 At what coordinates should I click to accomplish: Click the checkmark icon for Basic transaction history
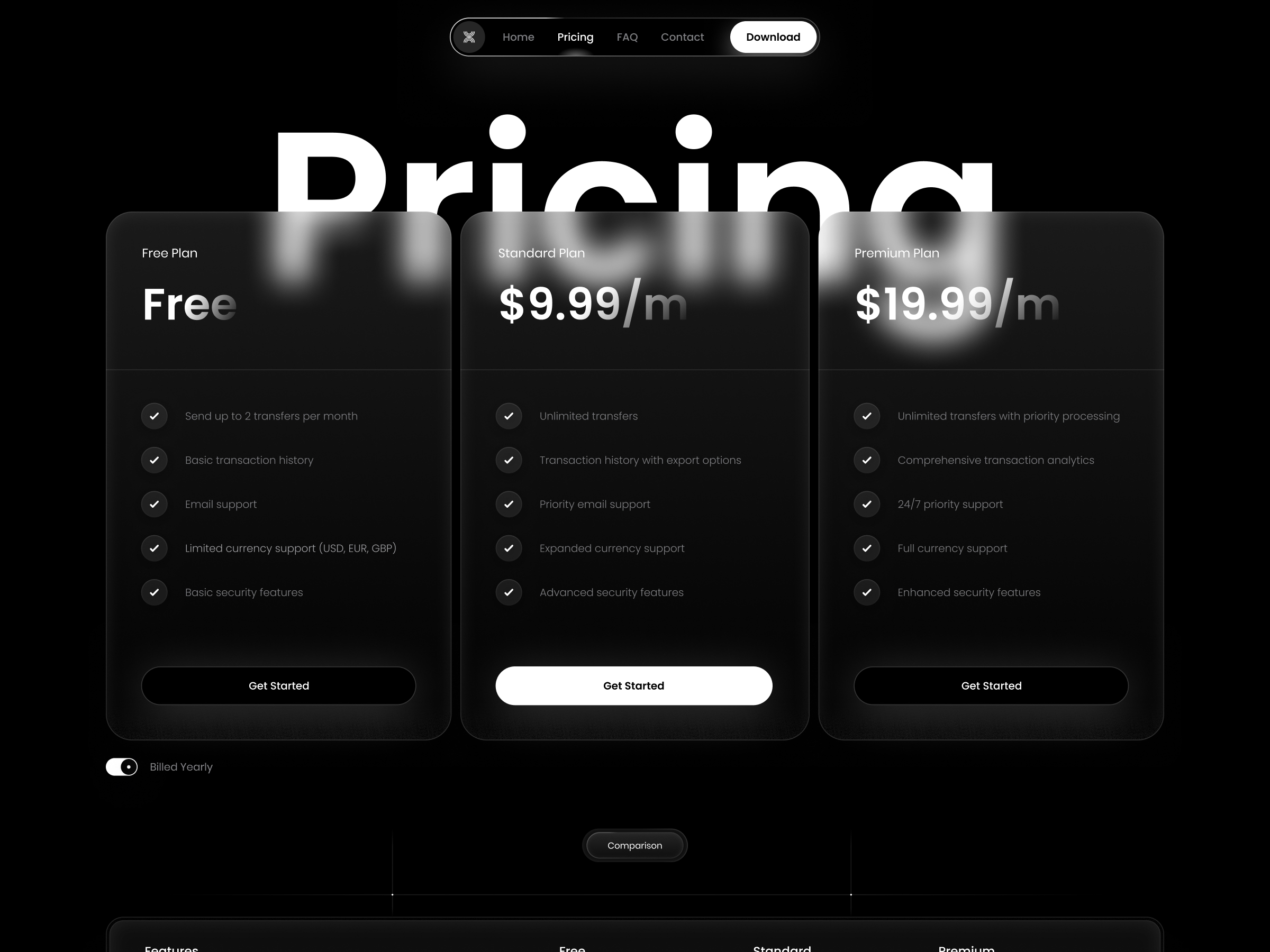point(154,459)
